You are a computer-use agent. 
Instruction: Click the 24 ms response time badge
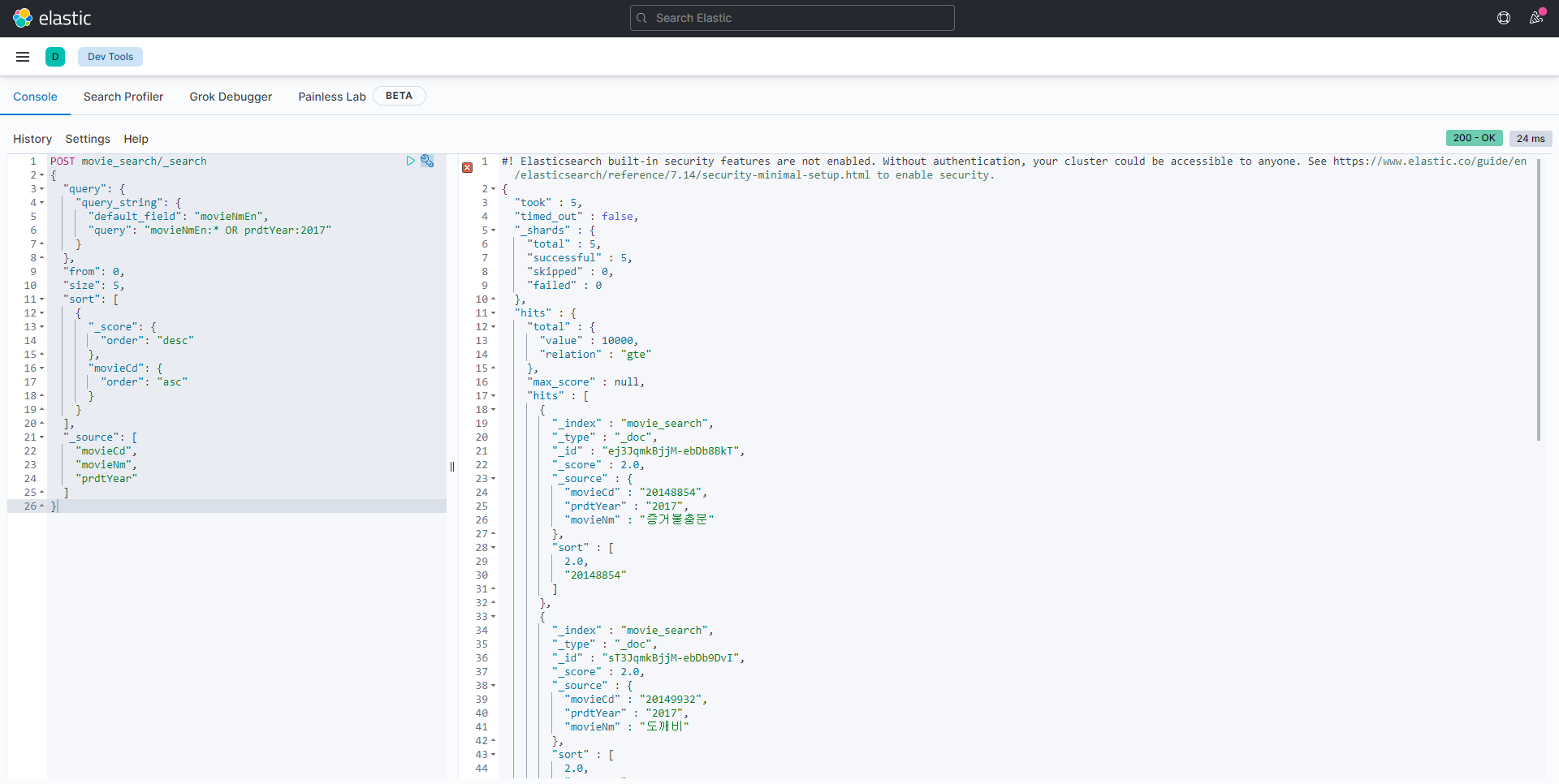coord(1531,139)
